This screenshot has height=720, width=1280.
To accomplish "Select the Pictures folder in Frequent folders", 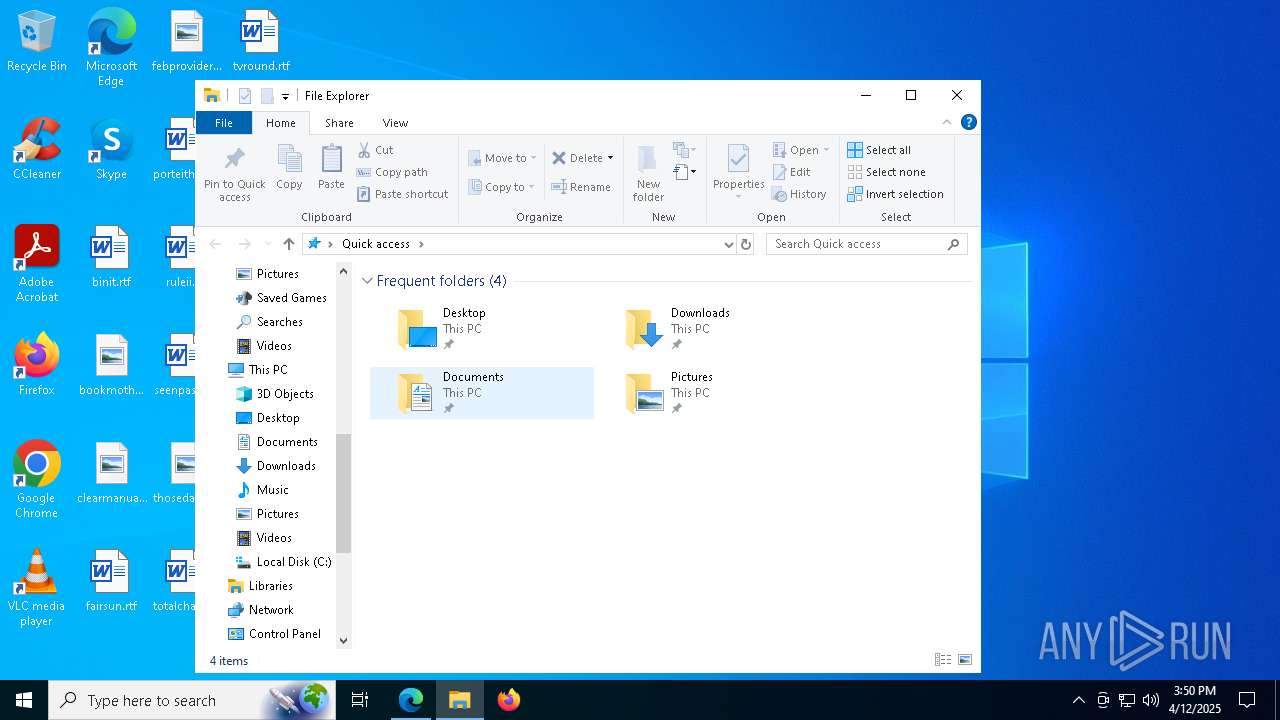I will (x=710, y=393).
